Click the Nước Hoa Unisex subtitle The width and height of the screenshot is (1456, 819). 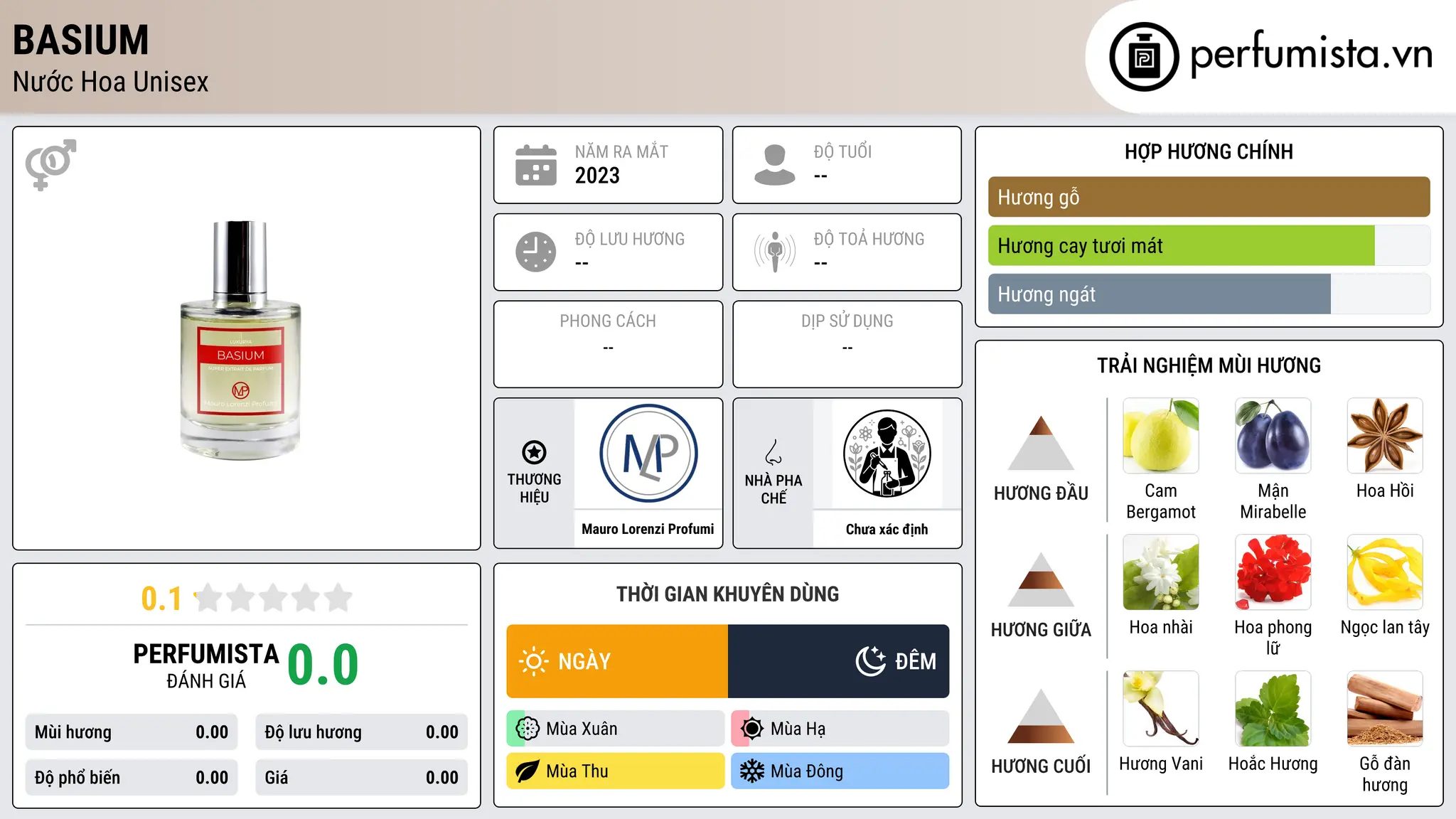tap(111, 82)
